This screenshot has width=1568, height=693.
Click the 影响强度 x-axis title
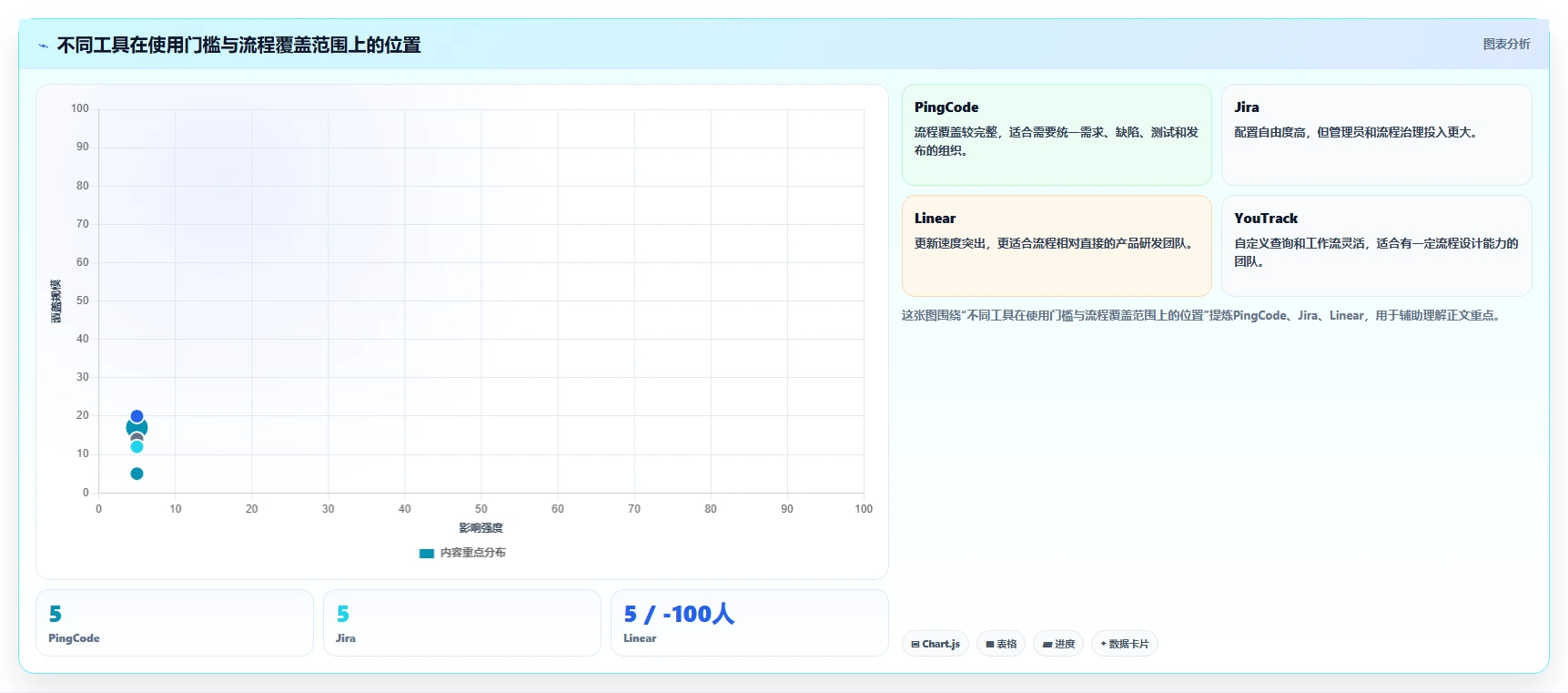pyautogui.click(x=481, y=528)
